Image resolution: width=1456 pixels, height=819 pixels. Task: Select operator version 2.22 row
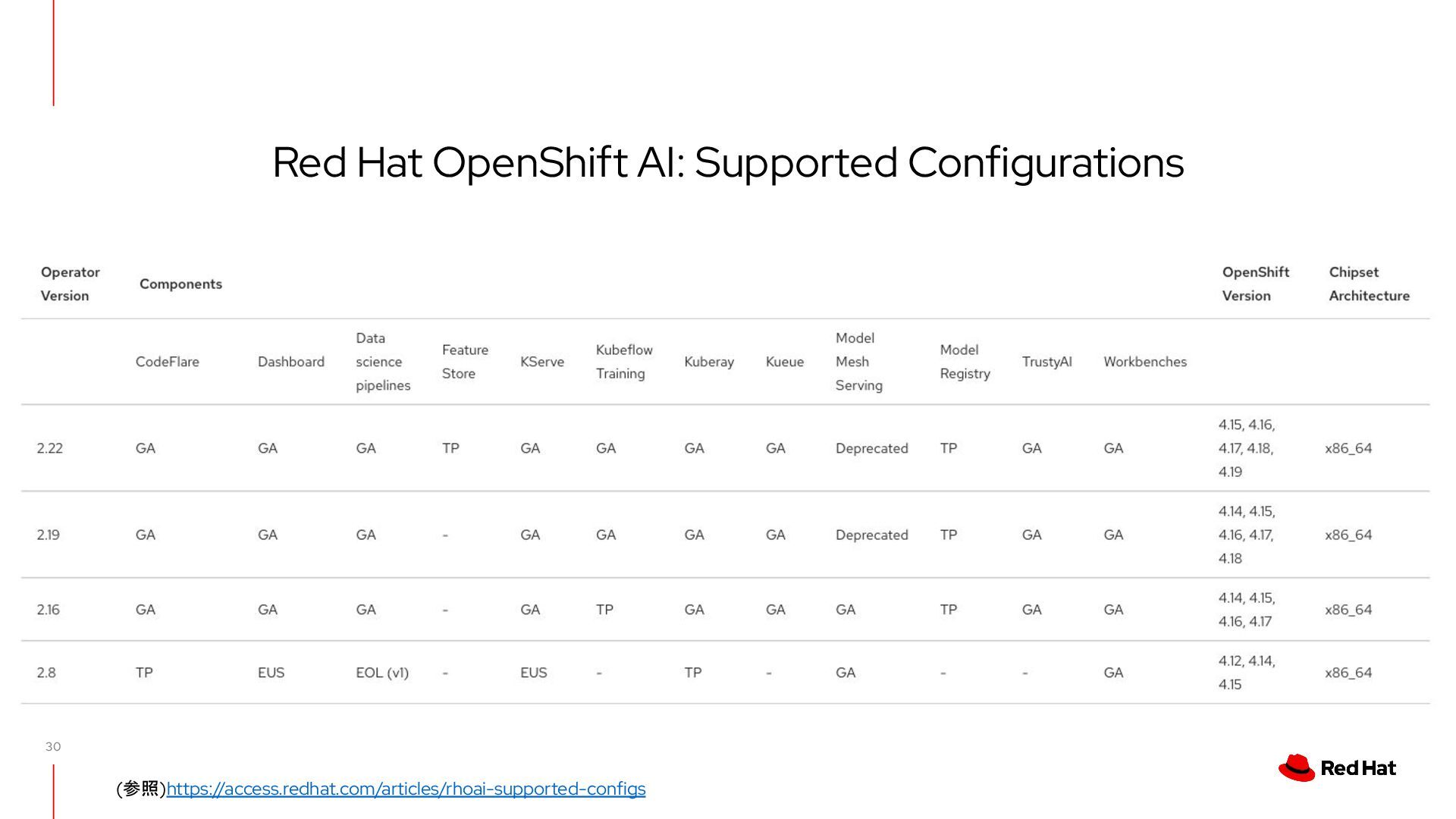[726, 448]
